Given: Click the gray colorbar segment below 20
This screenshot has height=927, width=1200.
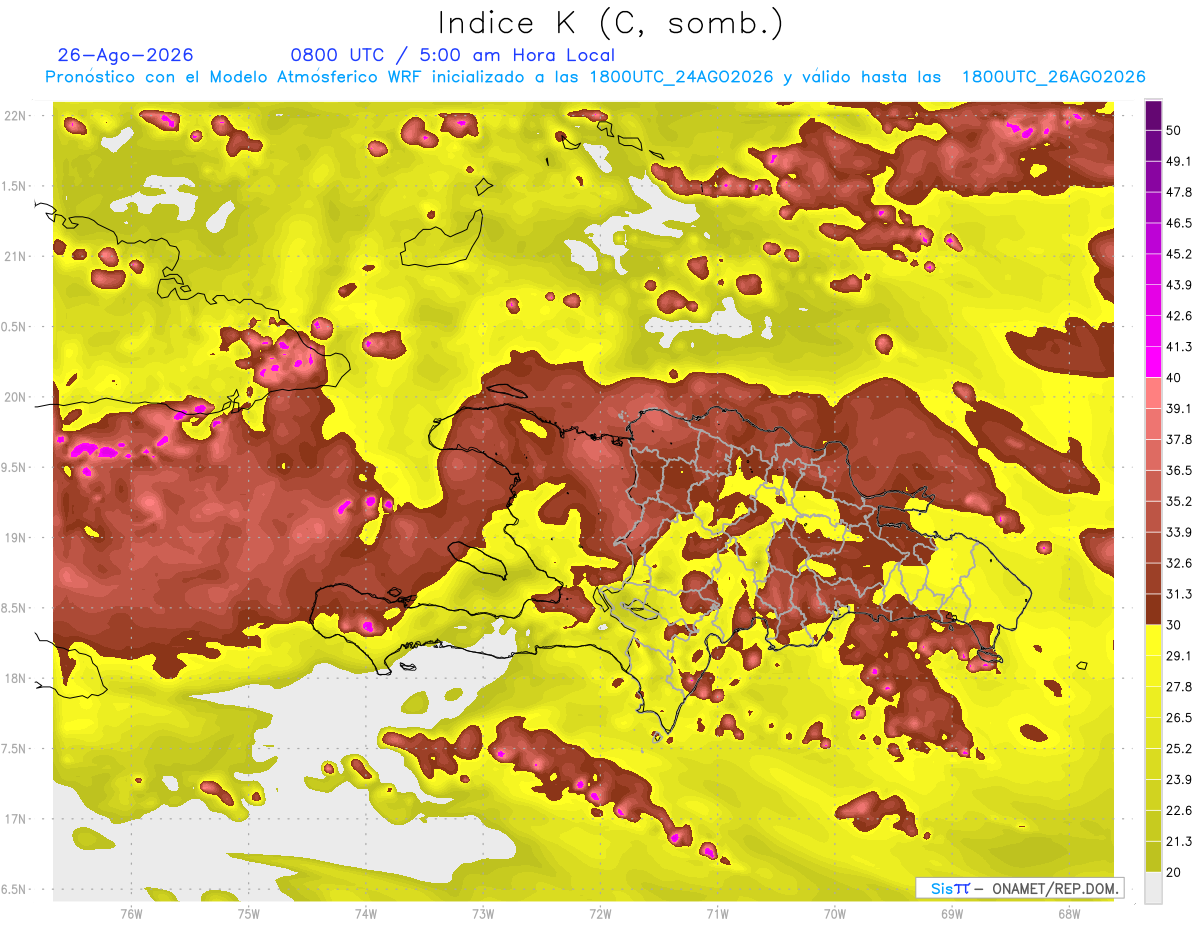Looking at the screenshot, I should coord(1153,887).
